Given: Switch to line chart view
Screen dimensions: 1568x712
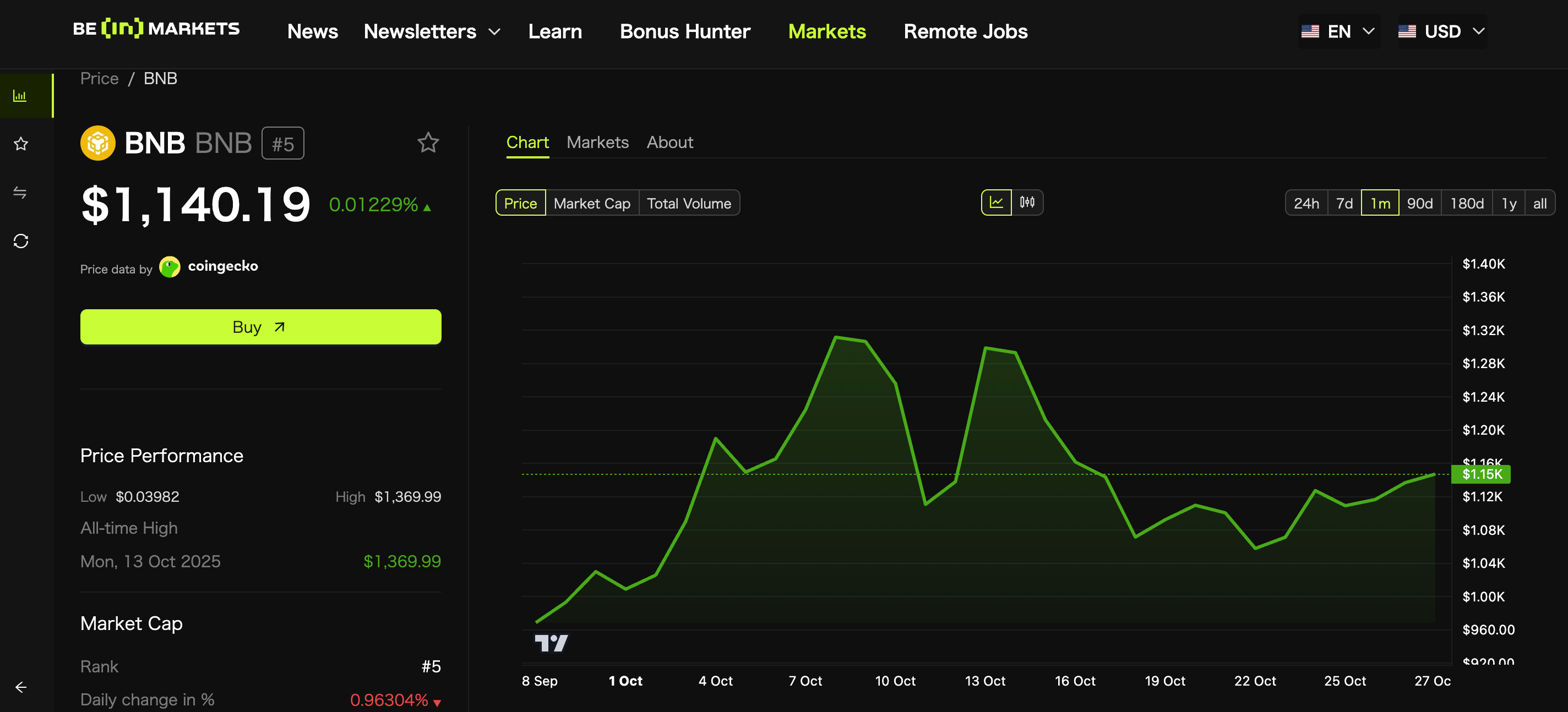Looking at the screenshot, I should coord(997,202).
